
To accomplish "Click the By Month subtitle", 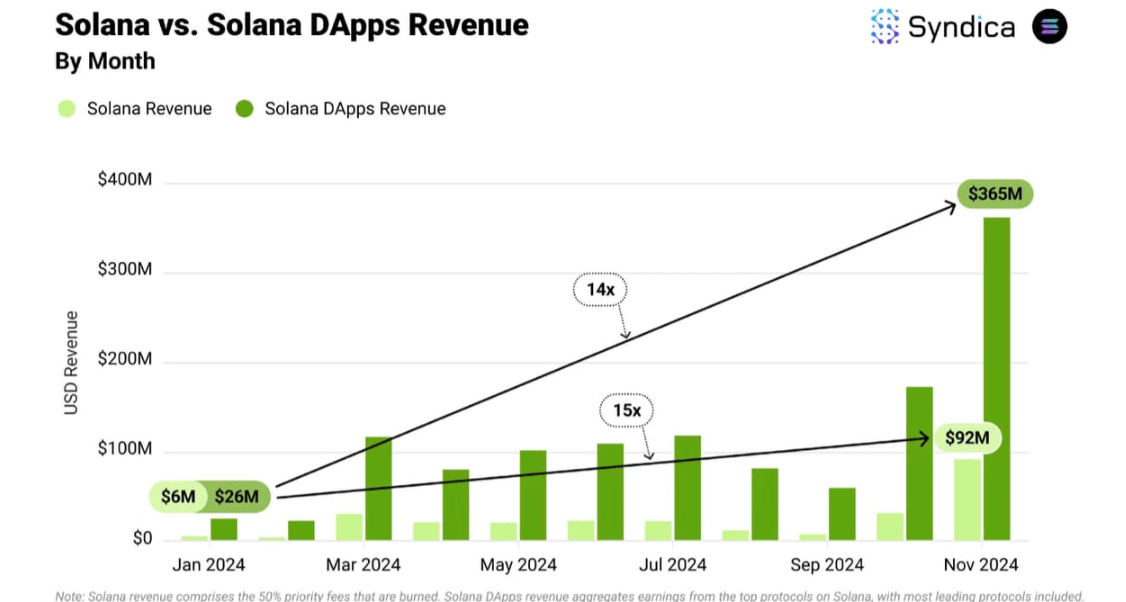I will click(x=105, y=61).
